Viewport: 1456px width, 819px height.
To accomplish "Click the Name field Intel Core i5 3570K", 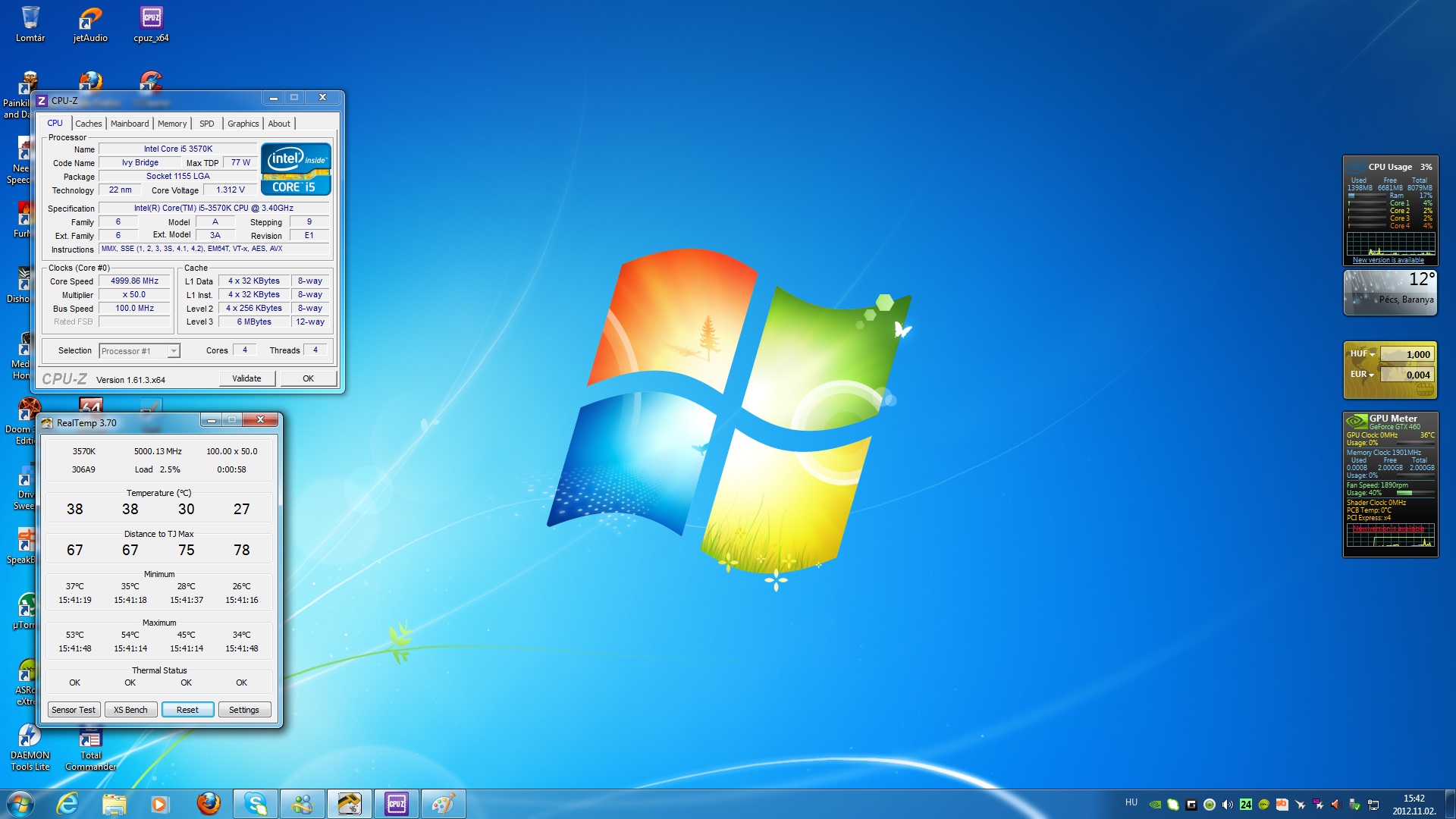I will pyautogui.click(x=178, y=149).
